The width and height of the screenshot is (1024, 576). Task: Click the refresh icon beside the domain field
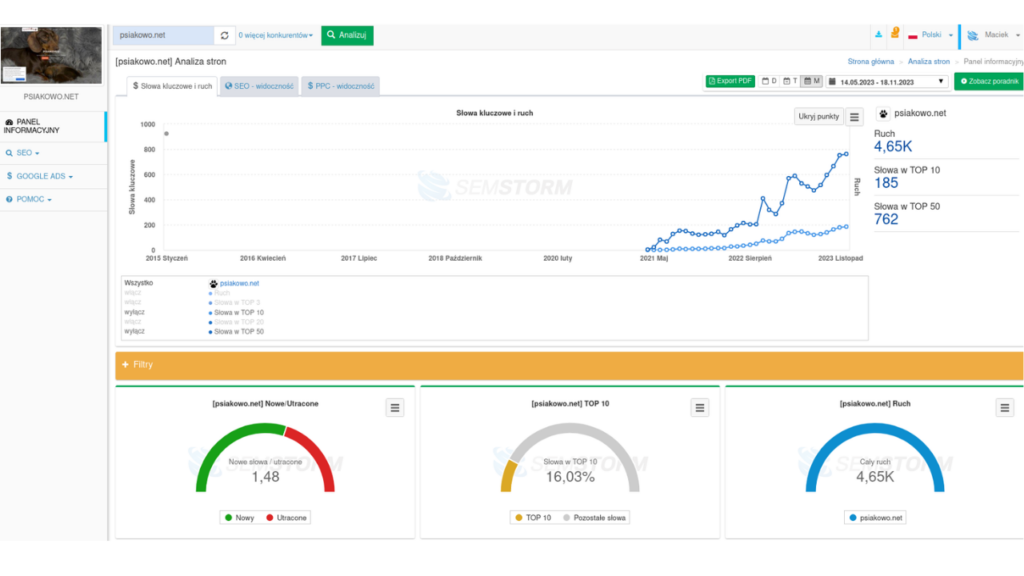click(225, 35)
